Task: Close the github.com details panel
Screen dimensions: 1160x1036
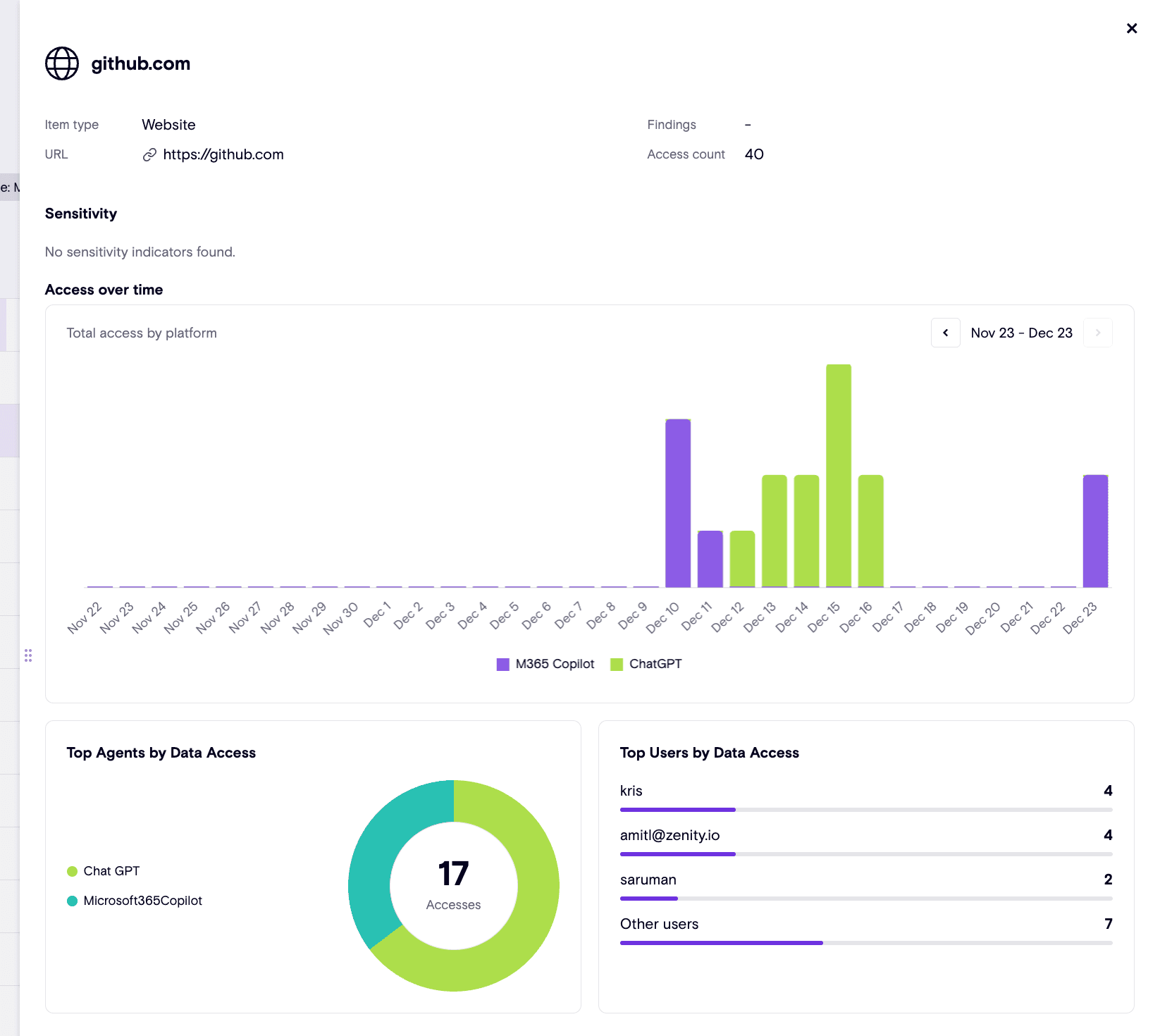Action: [x=1132, y=28]
